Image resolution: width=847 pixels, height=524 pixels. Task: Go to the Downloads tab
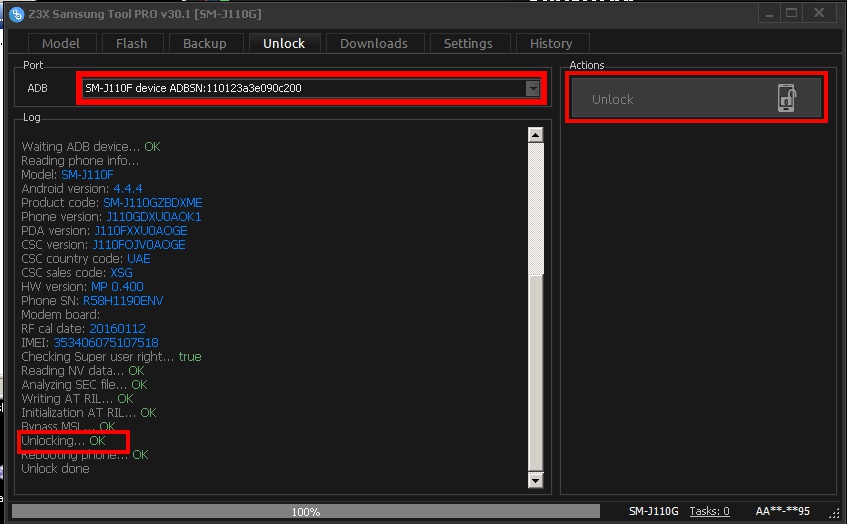374,43
